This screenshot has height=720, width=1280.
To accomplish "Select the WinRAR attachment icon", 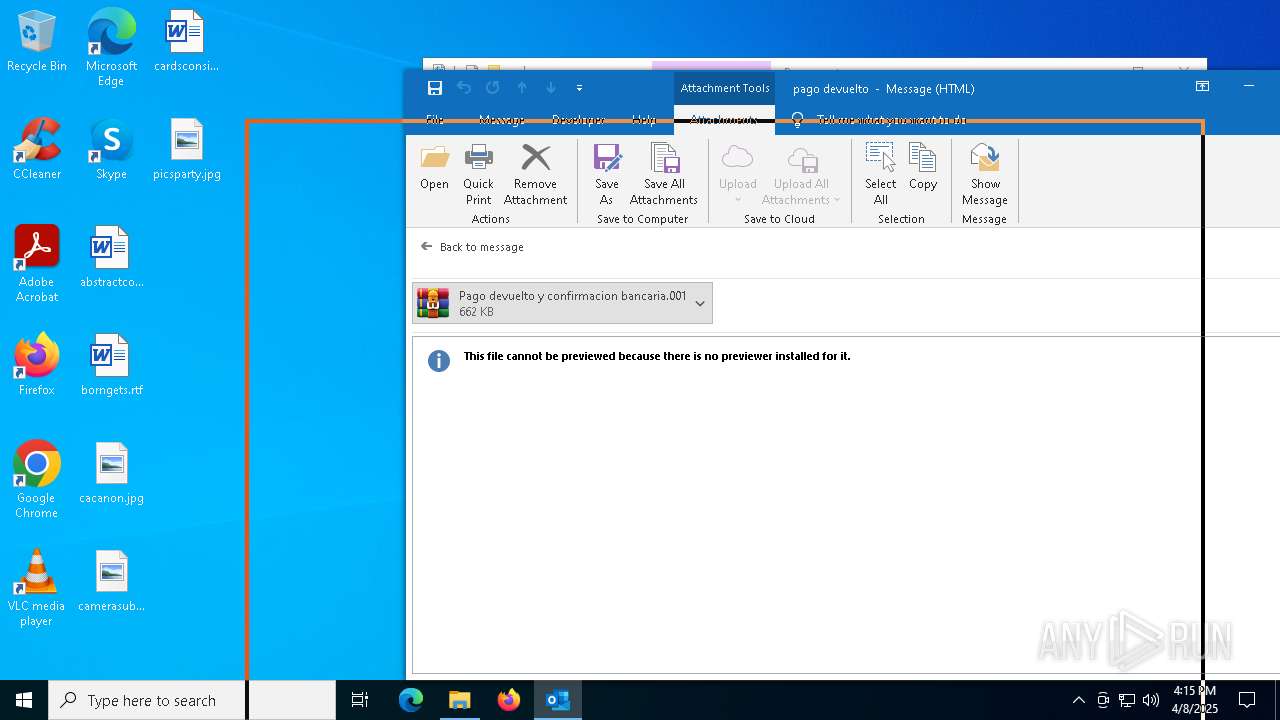I will point(433,303).
